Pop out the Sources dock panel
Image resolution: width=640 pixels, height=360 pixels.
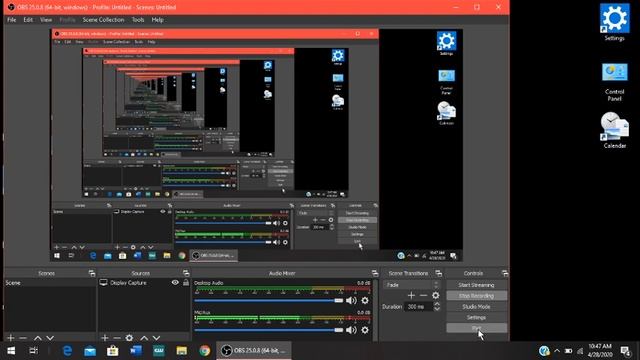pyautogui.click(x=186, y=273)
